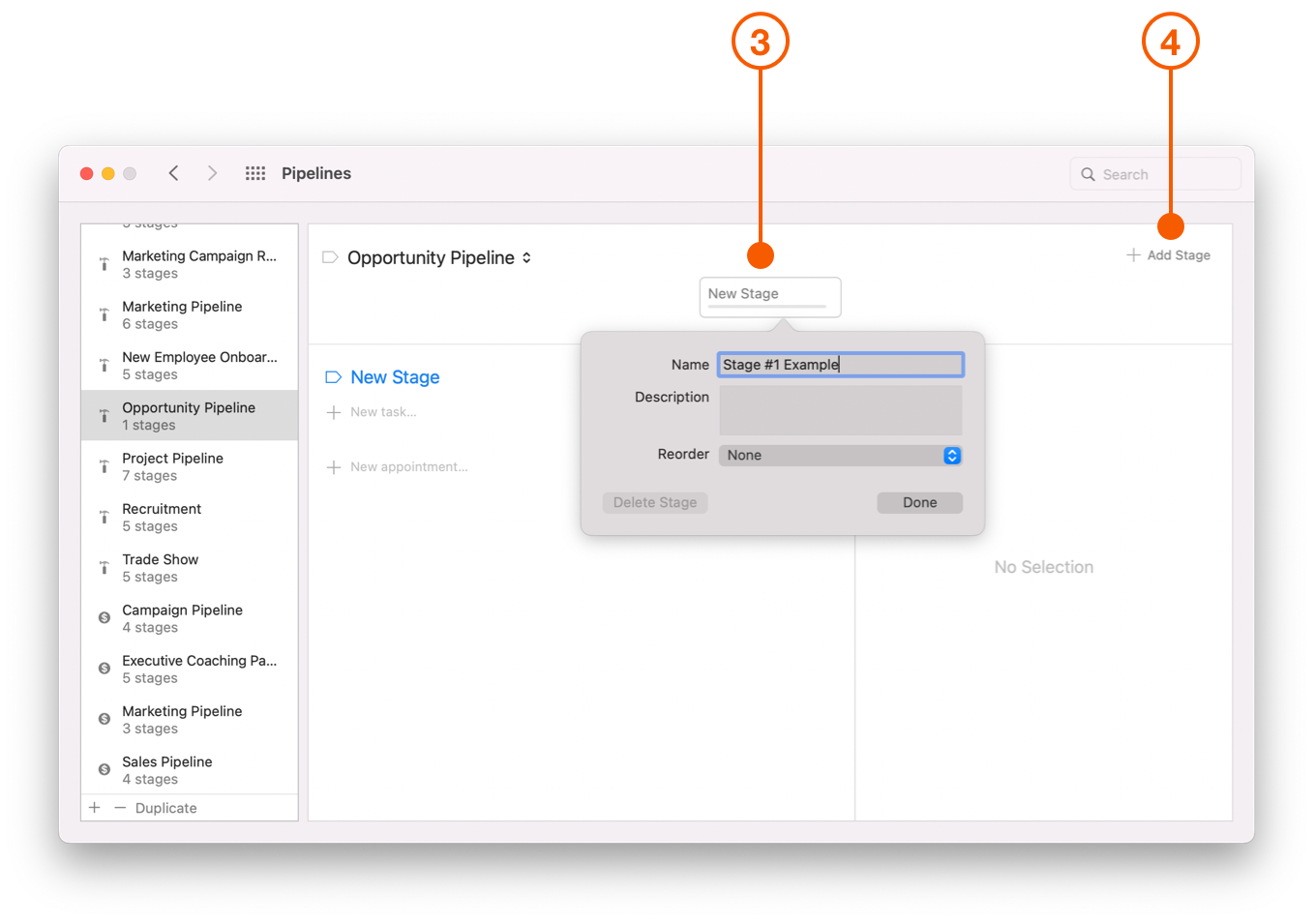The height and width of the screenshot is (923, 1316).
Task: Open the Reorder dropdown in the stage popover
Action: click(840, 455)
